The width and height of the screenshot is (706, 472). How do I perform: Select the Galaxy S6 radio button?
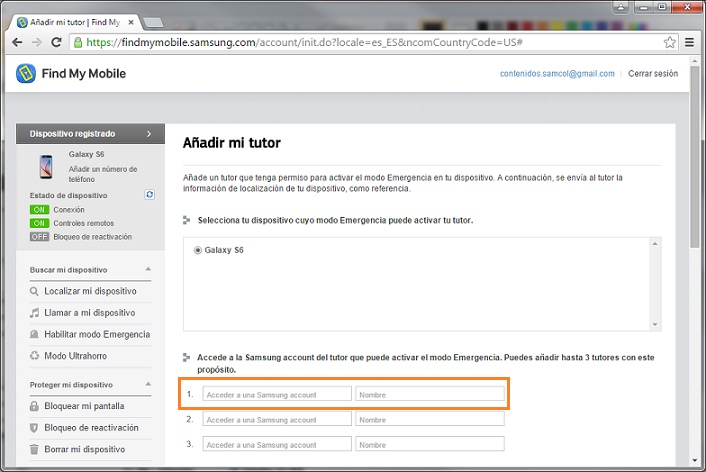197,250
